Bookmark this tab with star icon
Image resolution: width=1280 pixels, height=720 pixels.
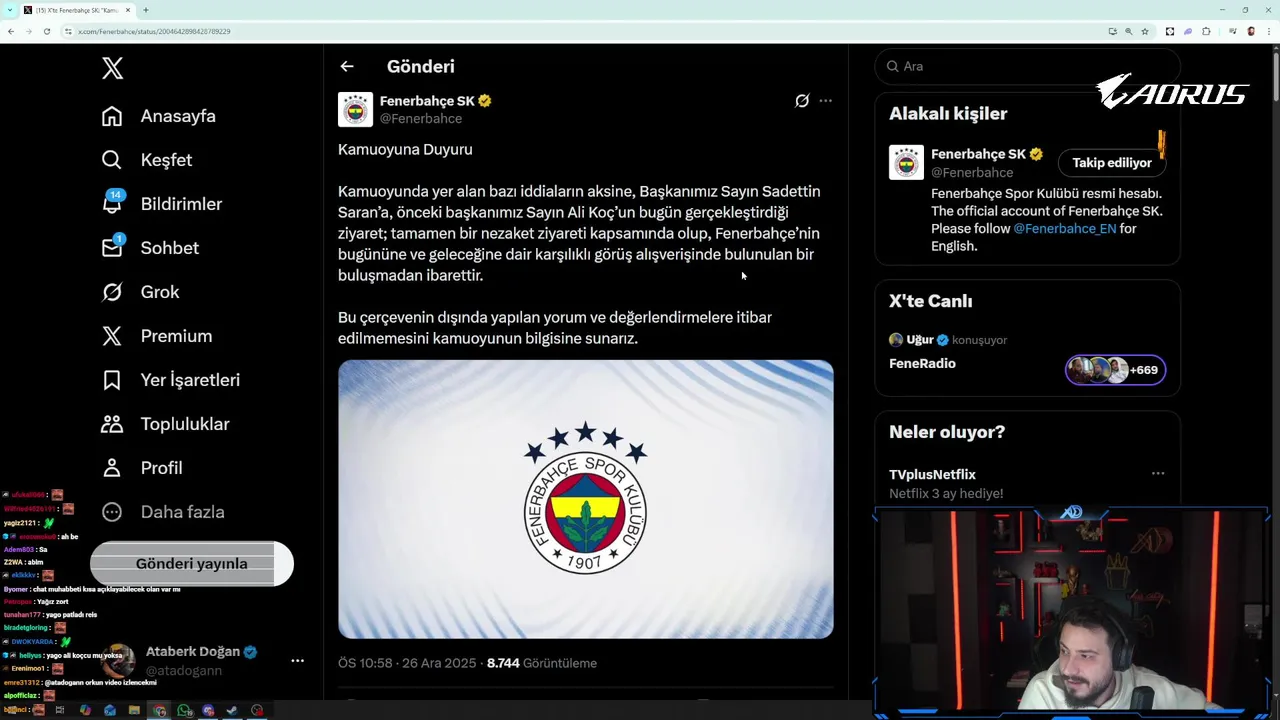[x=1145, y=31]
